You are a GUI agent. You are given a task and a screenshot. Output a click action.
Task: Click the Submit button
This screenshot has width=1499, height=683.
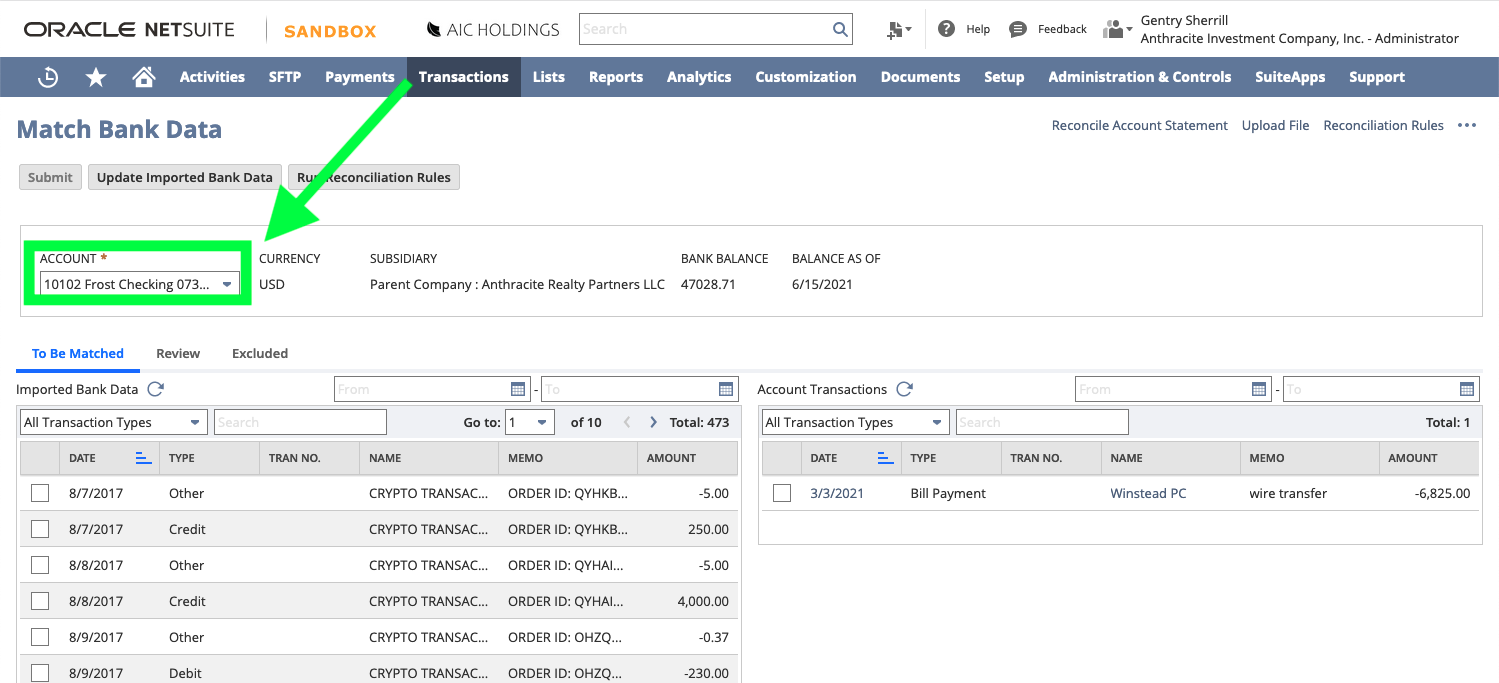(x=50, y=177)
